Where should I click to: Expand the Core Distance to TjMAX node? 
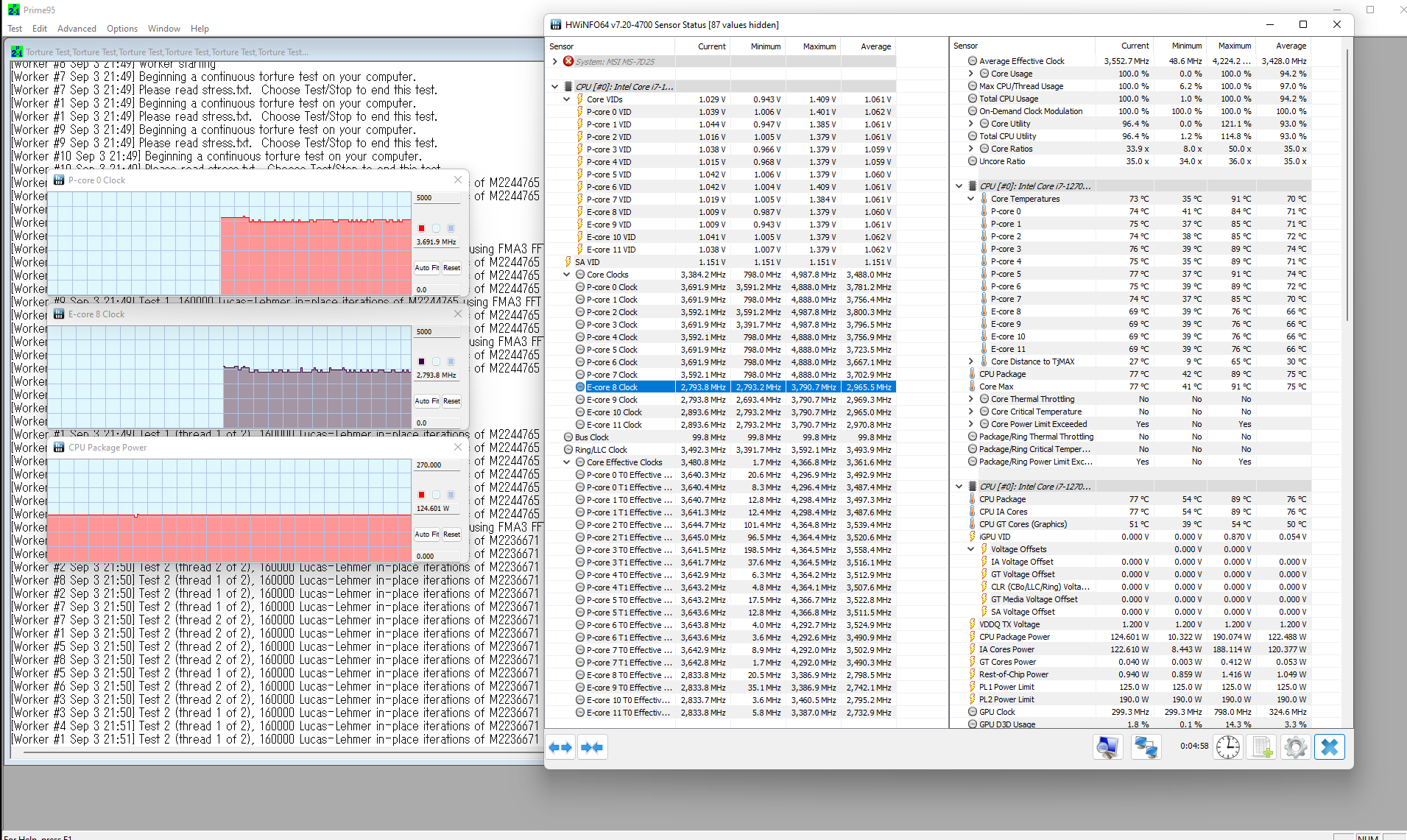971,361
